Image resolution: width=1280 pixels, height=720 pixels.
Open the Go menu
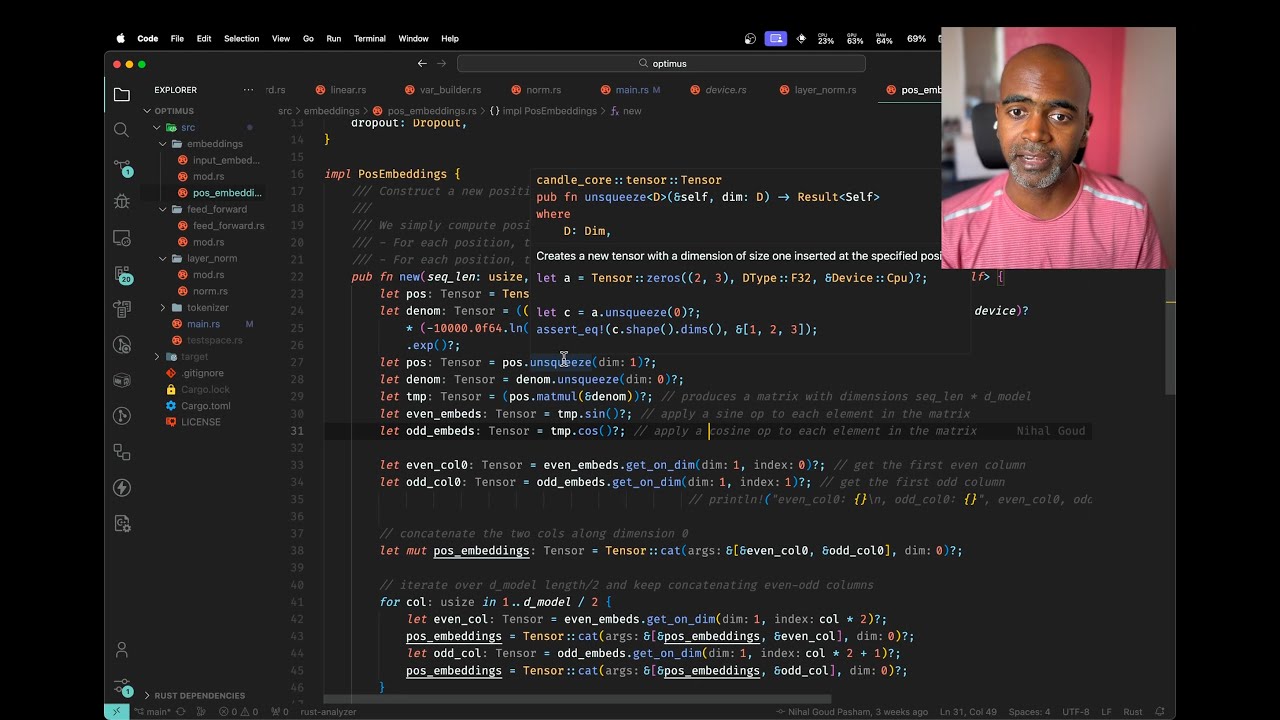pos(308,38)
